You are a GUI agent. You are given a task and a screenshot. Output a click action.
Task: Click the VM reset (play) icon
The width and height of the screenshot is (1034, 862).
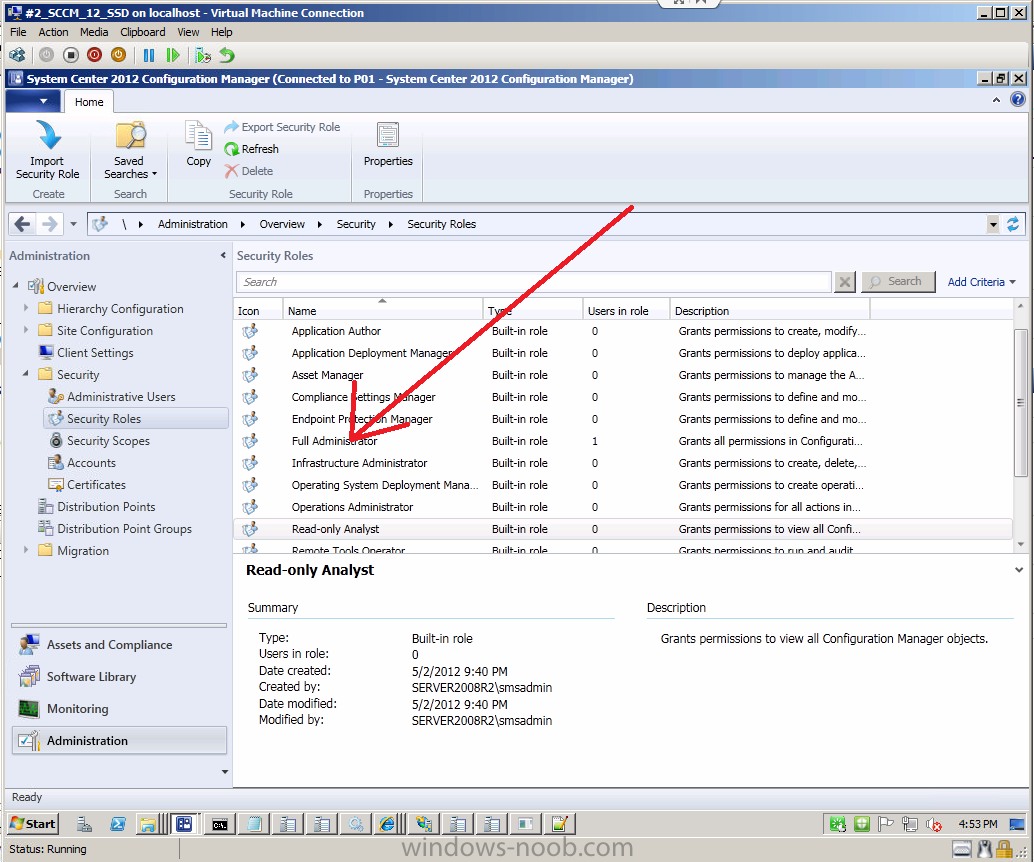173,55
